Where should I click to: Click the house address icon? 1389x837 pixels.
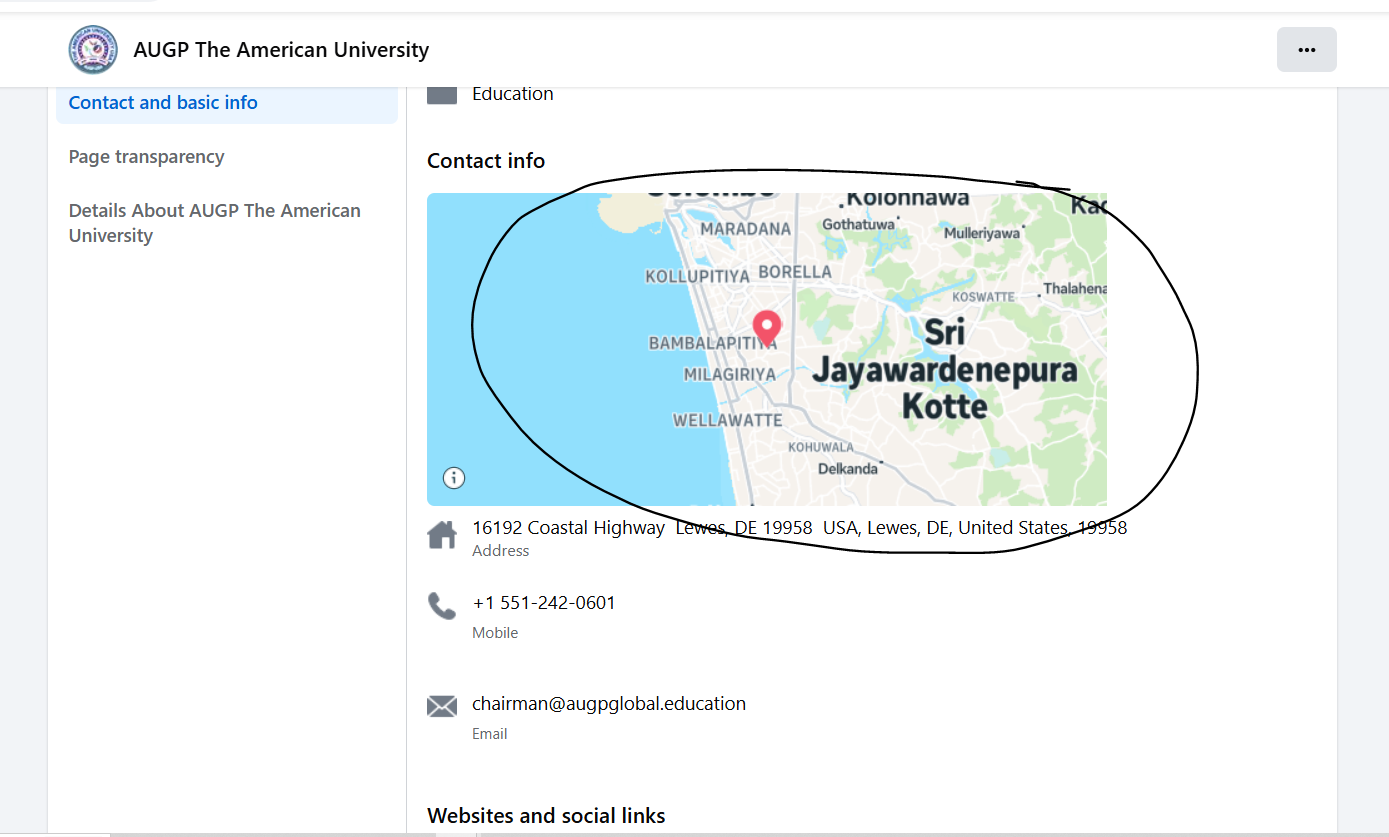coord(442,535)
